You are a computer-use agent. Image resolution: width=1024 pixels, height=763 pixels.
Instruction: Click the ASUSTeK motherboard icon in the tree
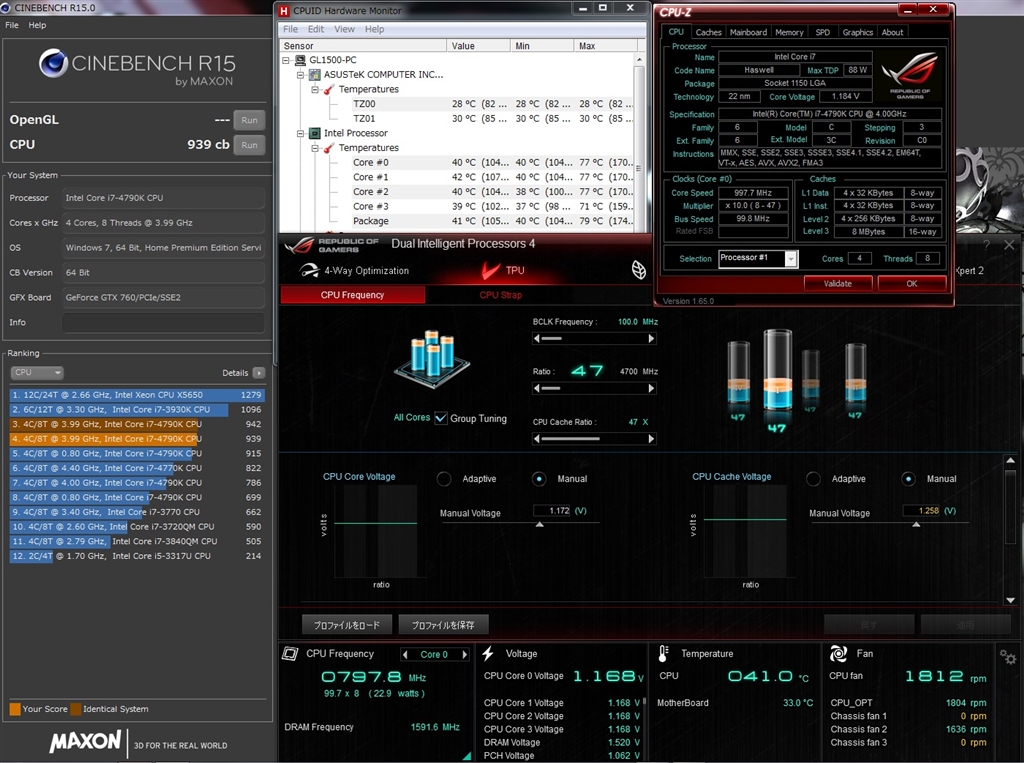coord(315,74)
